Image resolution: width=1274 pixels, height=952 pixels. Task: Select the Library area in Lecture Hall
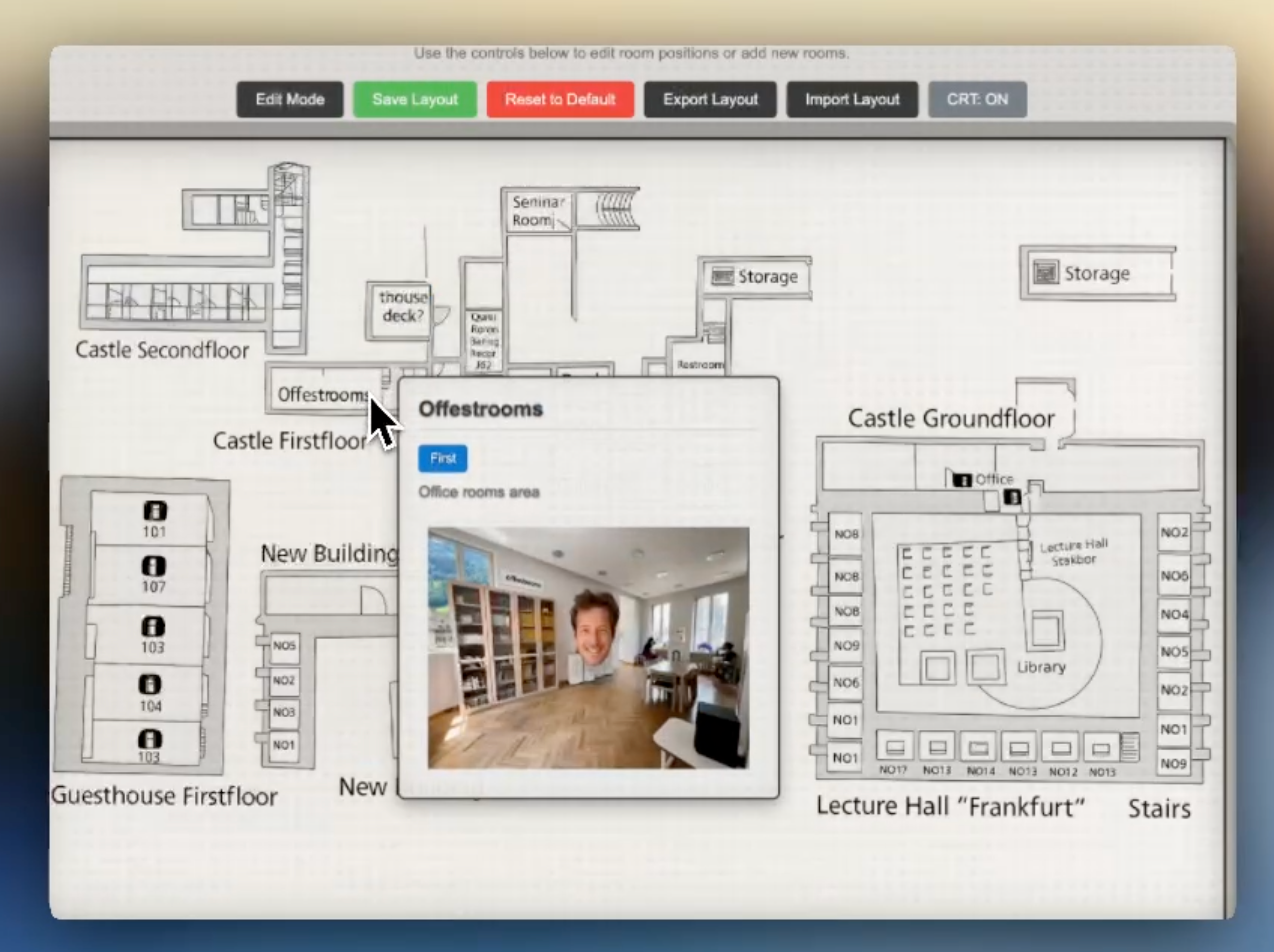pyautogui.click(x=1041, y=667)
